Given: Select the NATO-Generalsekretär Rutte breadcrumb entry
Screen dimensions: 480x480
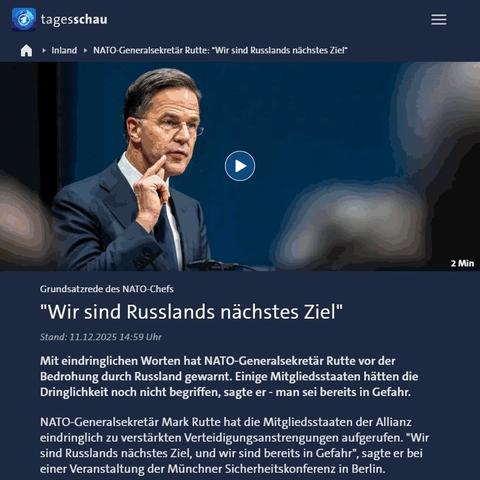Looking at the screenshot, I should [220, 50].
